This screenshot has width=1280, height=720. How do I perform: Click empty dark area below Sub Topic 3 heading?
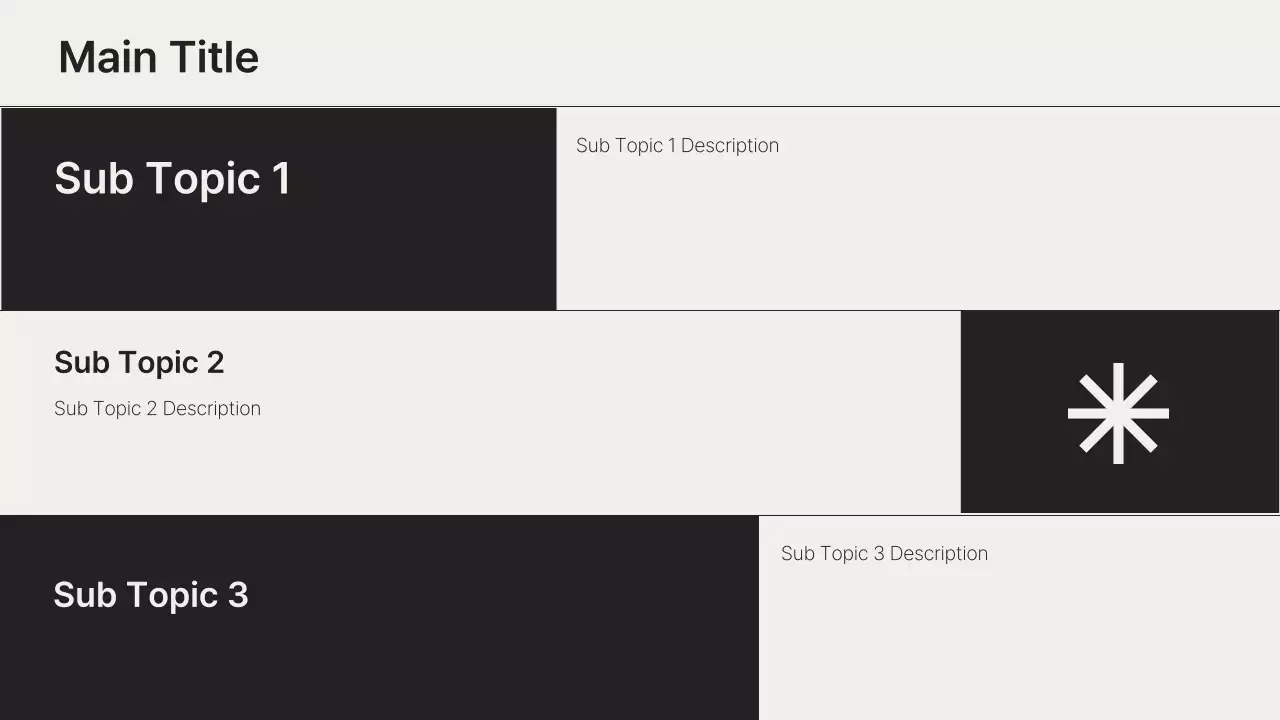point(380,670)
